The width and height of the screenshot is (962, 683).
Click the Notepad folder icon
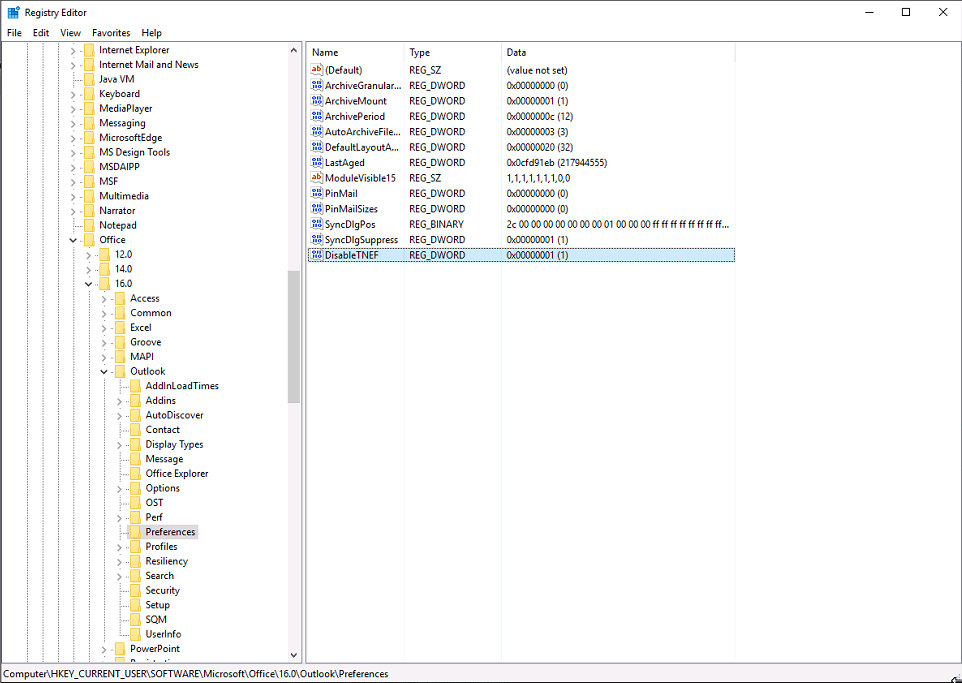pos(89,225)
